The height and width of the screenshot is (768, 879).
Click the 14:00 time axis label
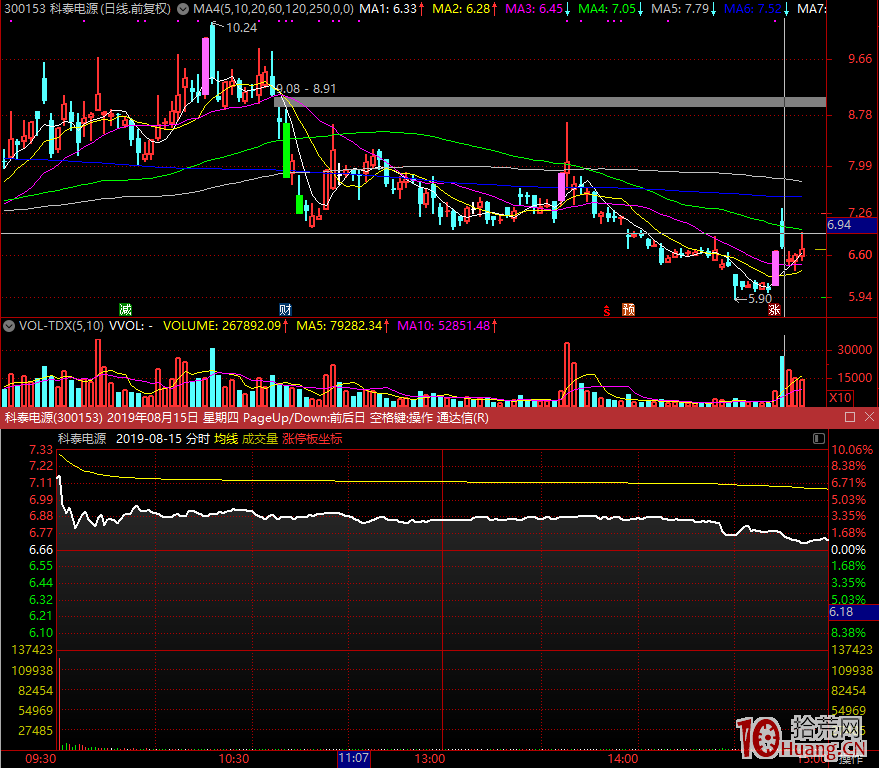(623, 759)
